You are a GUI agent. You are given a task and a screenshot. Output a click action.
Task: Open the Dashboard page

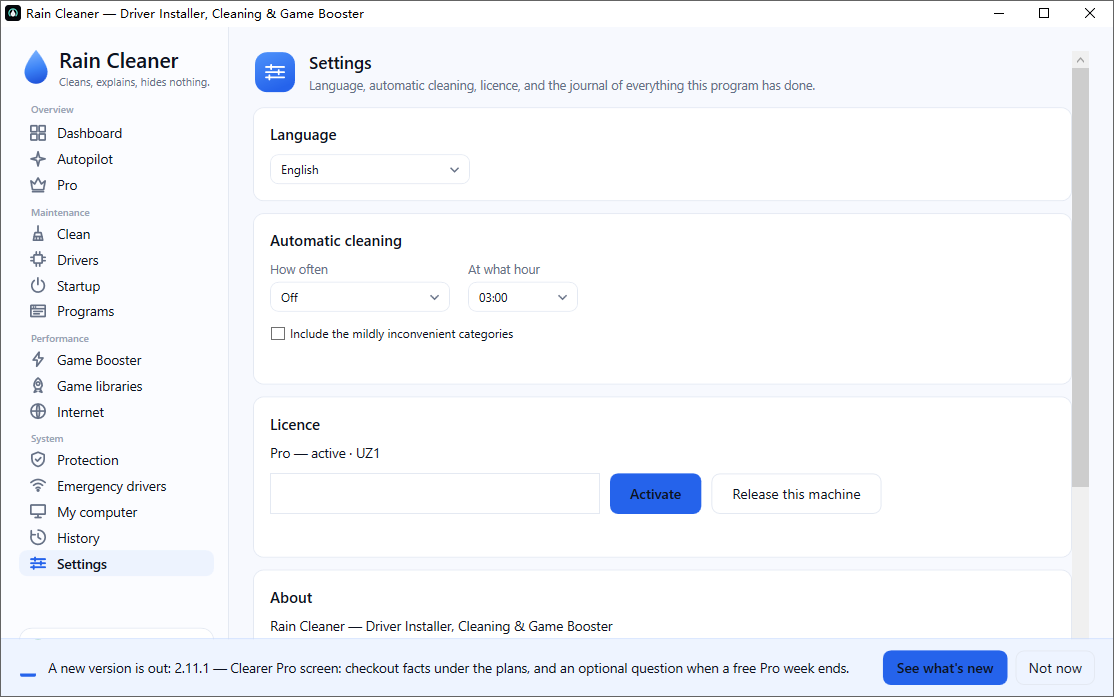pyautogui.click(x=117, y=133)
